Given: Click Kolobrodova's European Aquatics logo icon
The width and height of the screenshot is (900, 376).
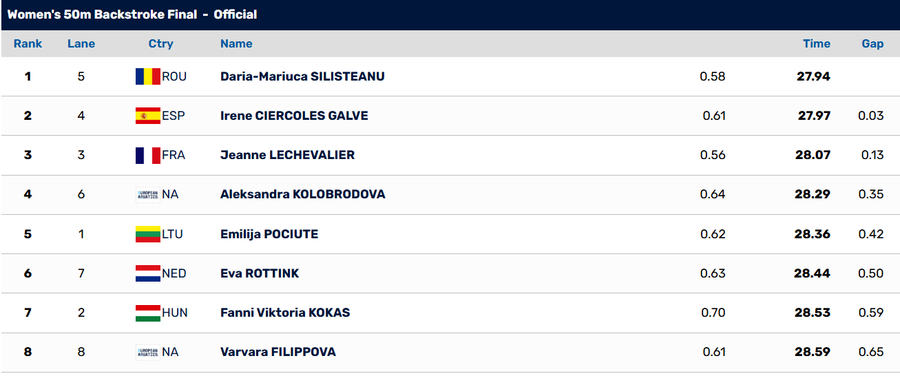Looking at the screenshot, I should pos(148,195).
